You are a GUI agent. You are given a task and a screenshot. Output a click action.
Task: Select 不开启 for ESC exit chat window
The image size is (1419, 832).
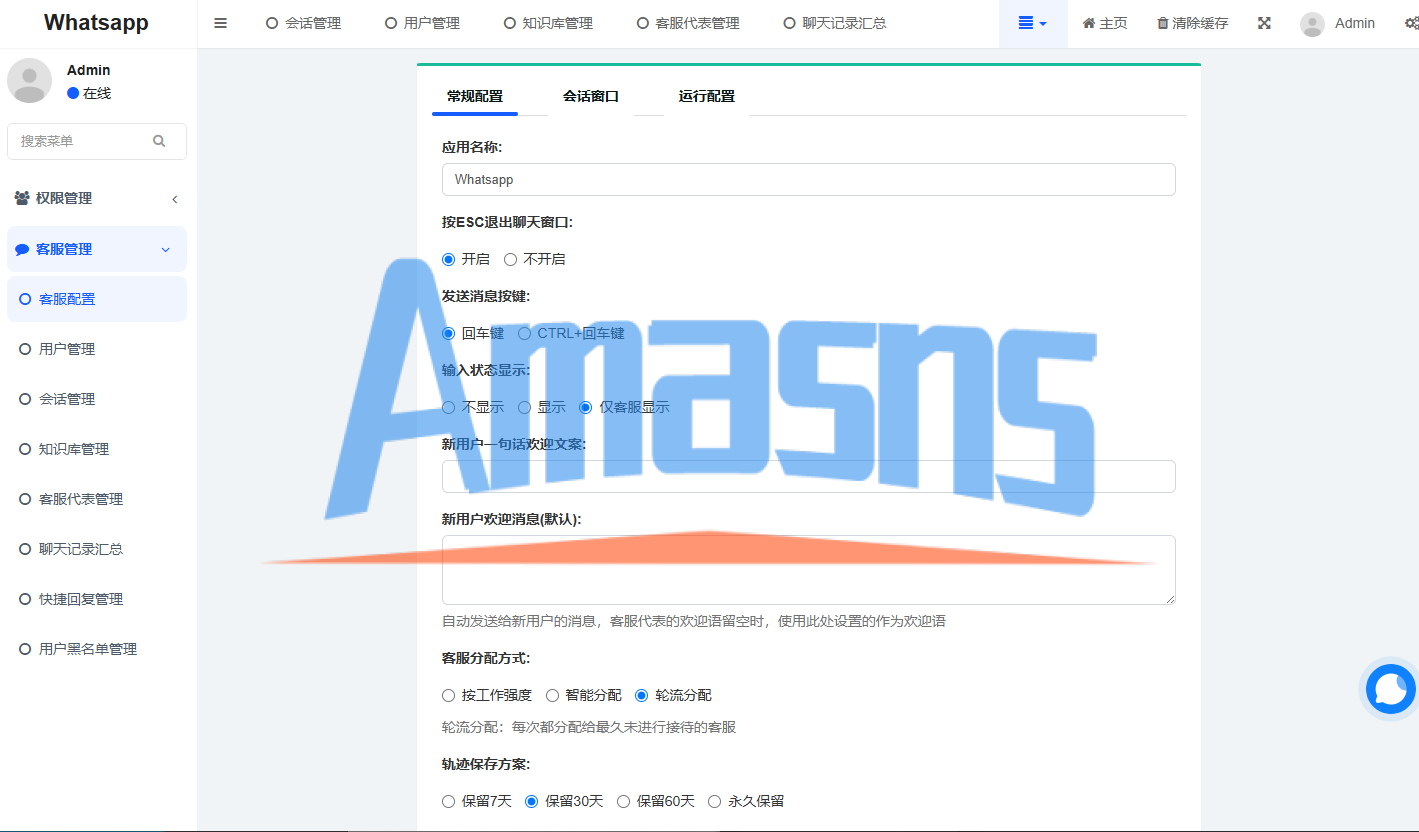[510, 259]
